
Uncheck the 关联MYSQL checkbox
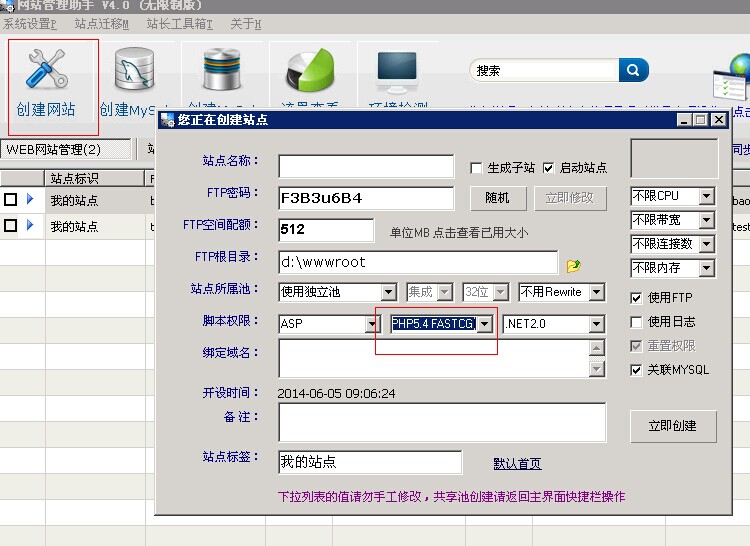click(x=636, y=370)
